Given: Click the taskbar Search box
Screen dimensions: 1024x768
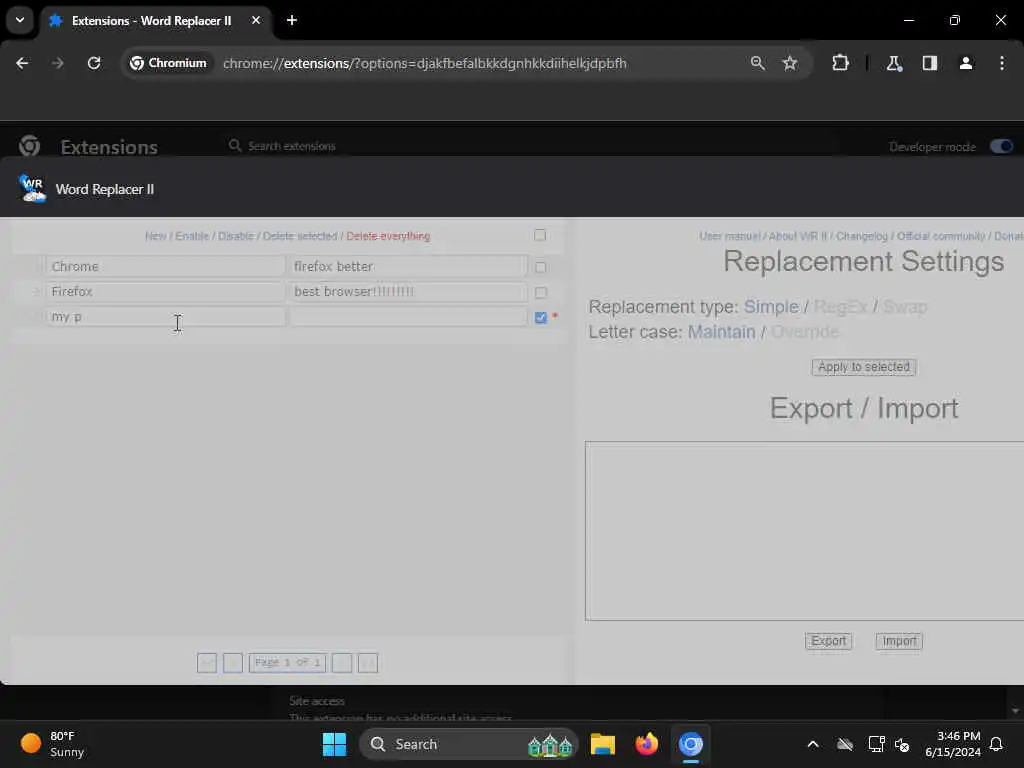Looking at the screenshot, I should pyautogui.click(x=469, y=744).
